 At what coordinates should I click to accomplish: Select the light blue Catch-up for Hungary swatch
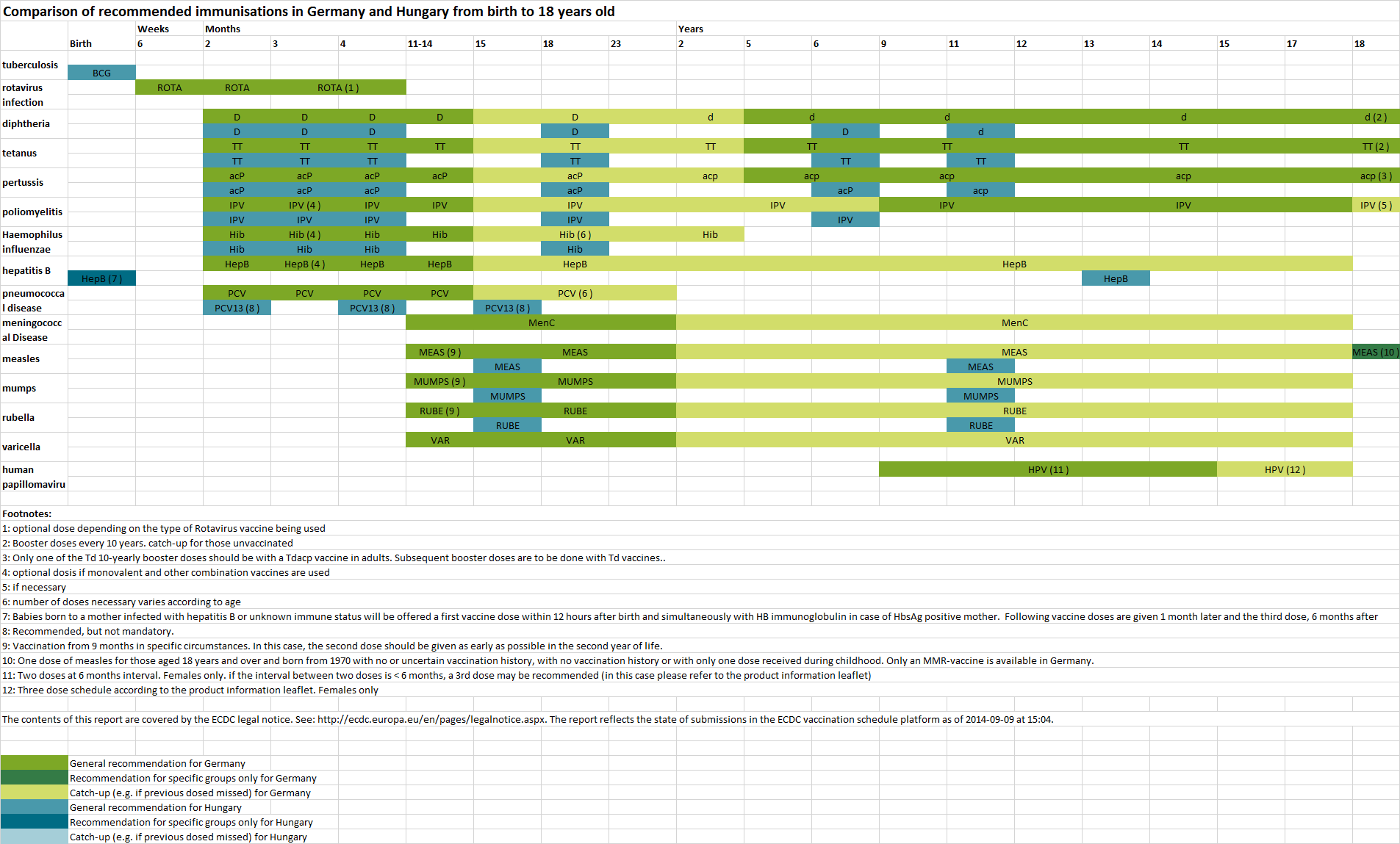pos(34,837)
